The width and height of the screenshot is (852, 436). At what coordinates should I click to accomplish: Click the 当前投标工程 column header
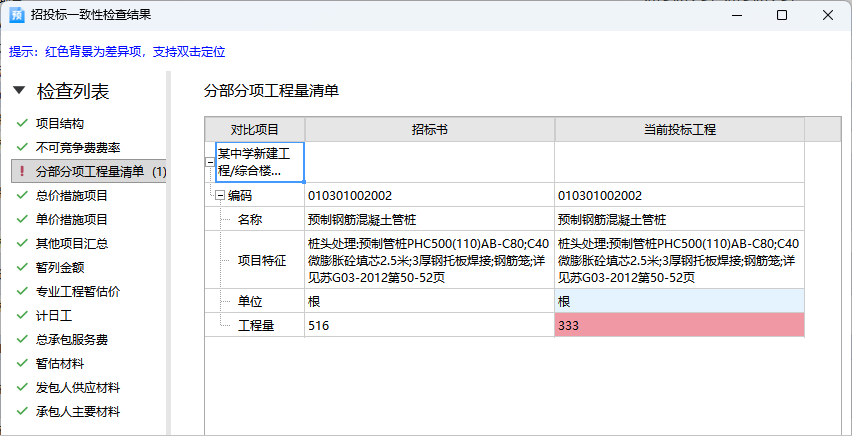tap(679, 130)
